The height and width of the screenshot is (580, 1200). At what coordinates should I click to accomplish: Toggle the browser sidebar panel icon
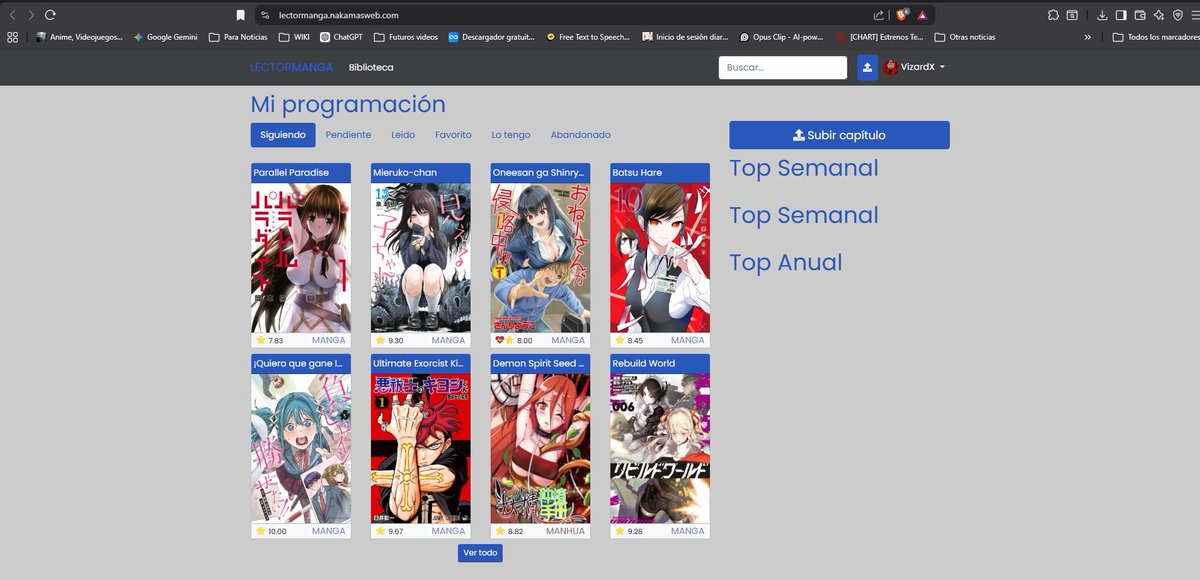[1121, 15]
